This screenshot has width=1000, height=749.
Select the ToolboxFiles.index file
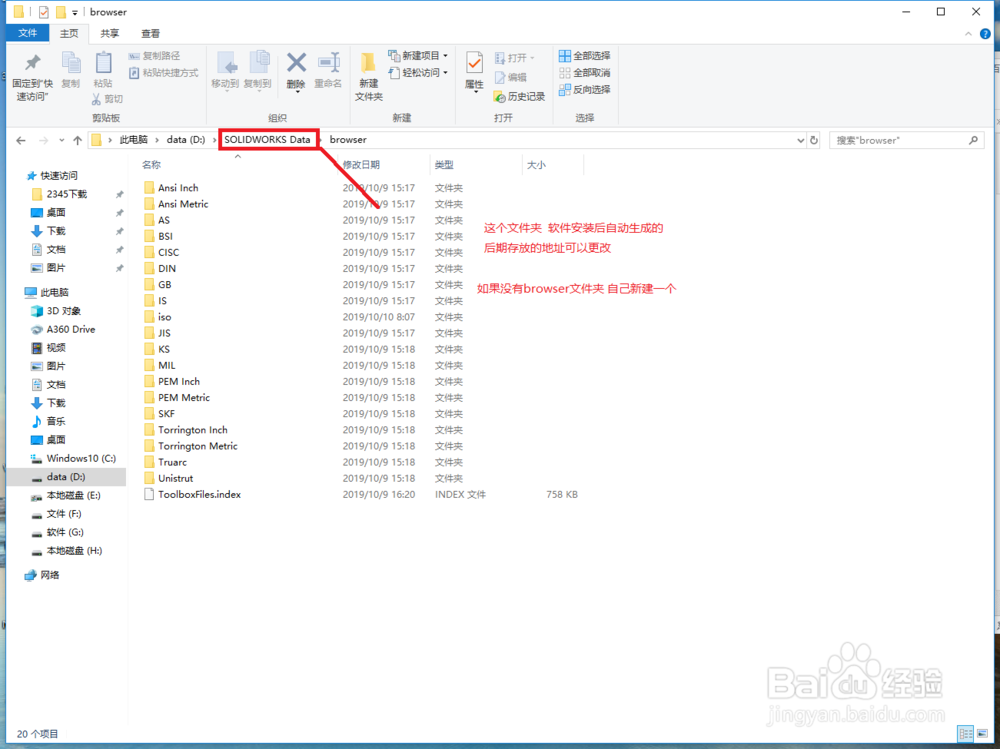199,494
